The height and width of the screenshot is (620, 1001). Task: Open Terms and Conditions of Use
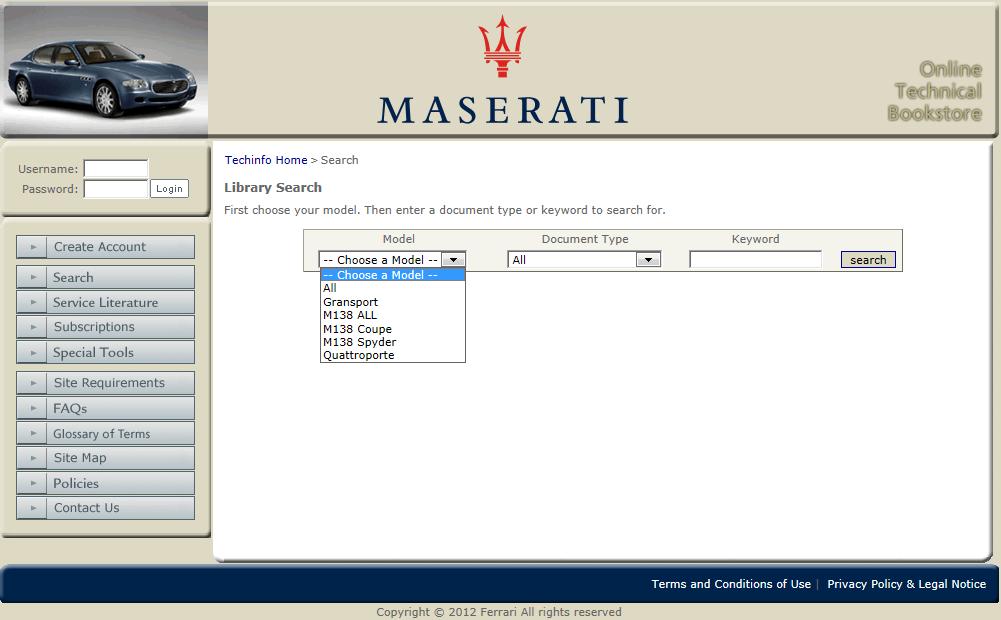point(731,584)
